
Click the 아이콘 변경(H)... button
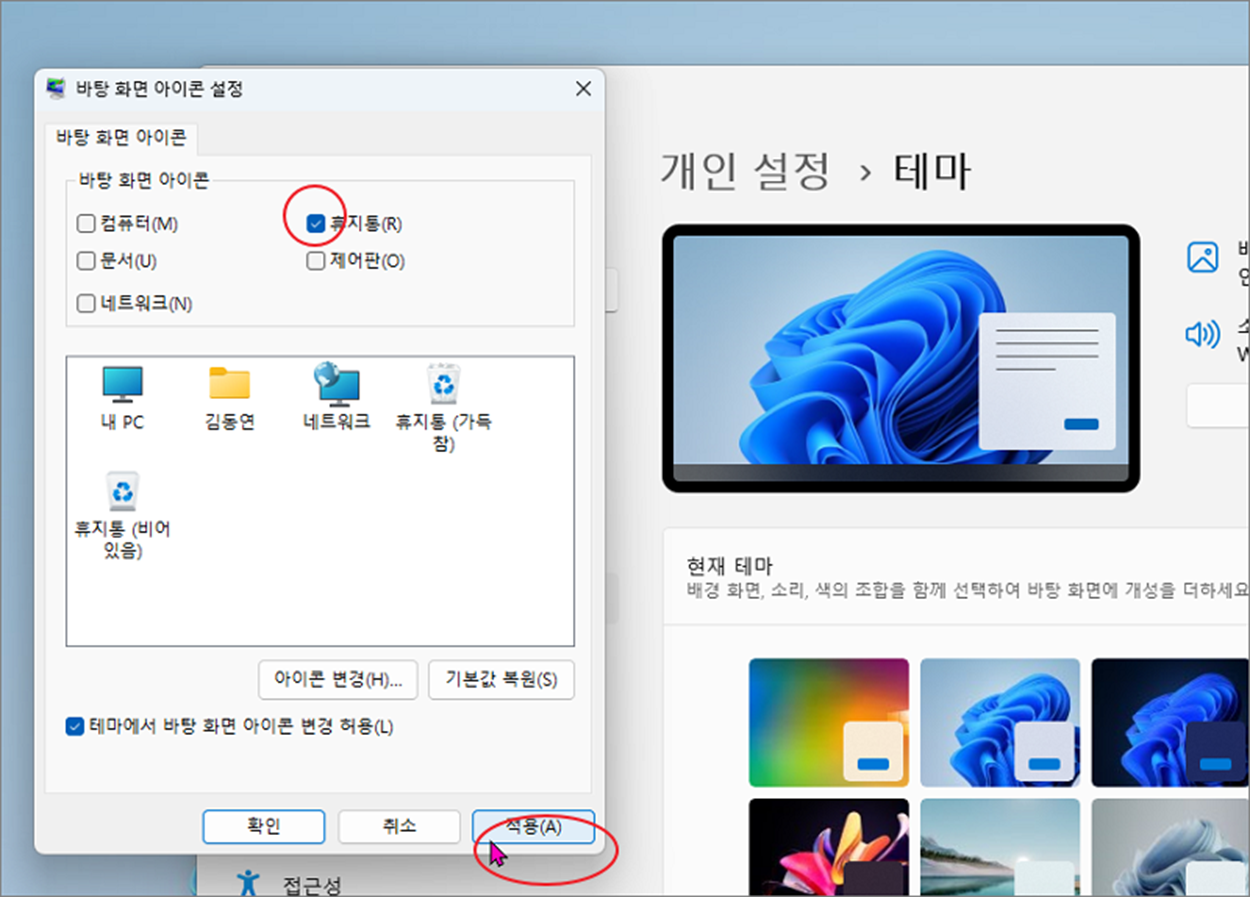click(x=338, y=680)
